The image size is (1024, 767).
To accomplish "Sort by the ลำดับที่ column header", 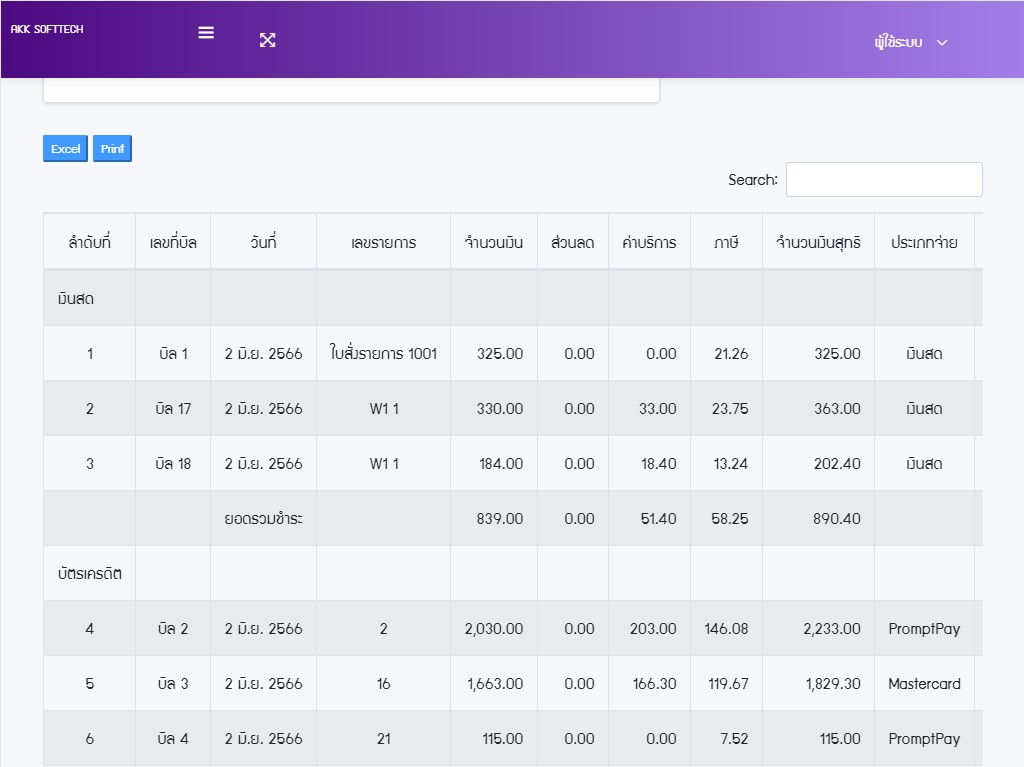I will [x=89, y=242].
